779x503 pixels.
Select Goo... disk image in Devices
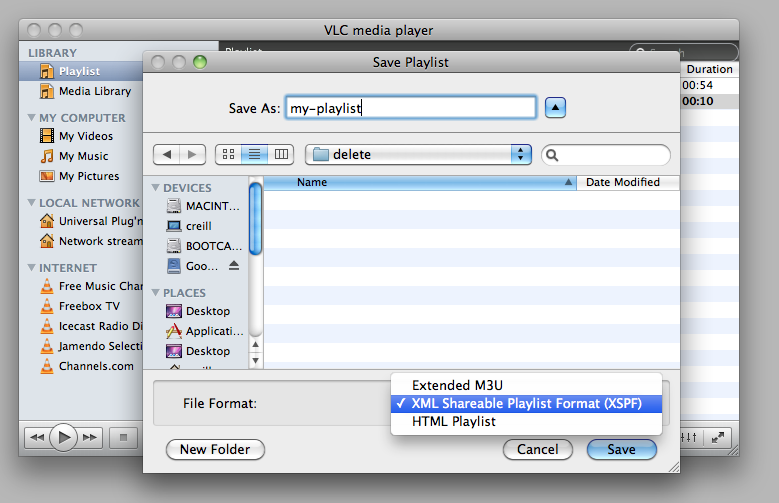coord(193,266)
